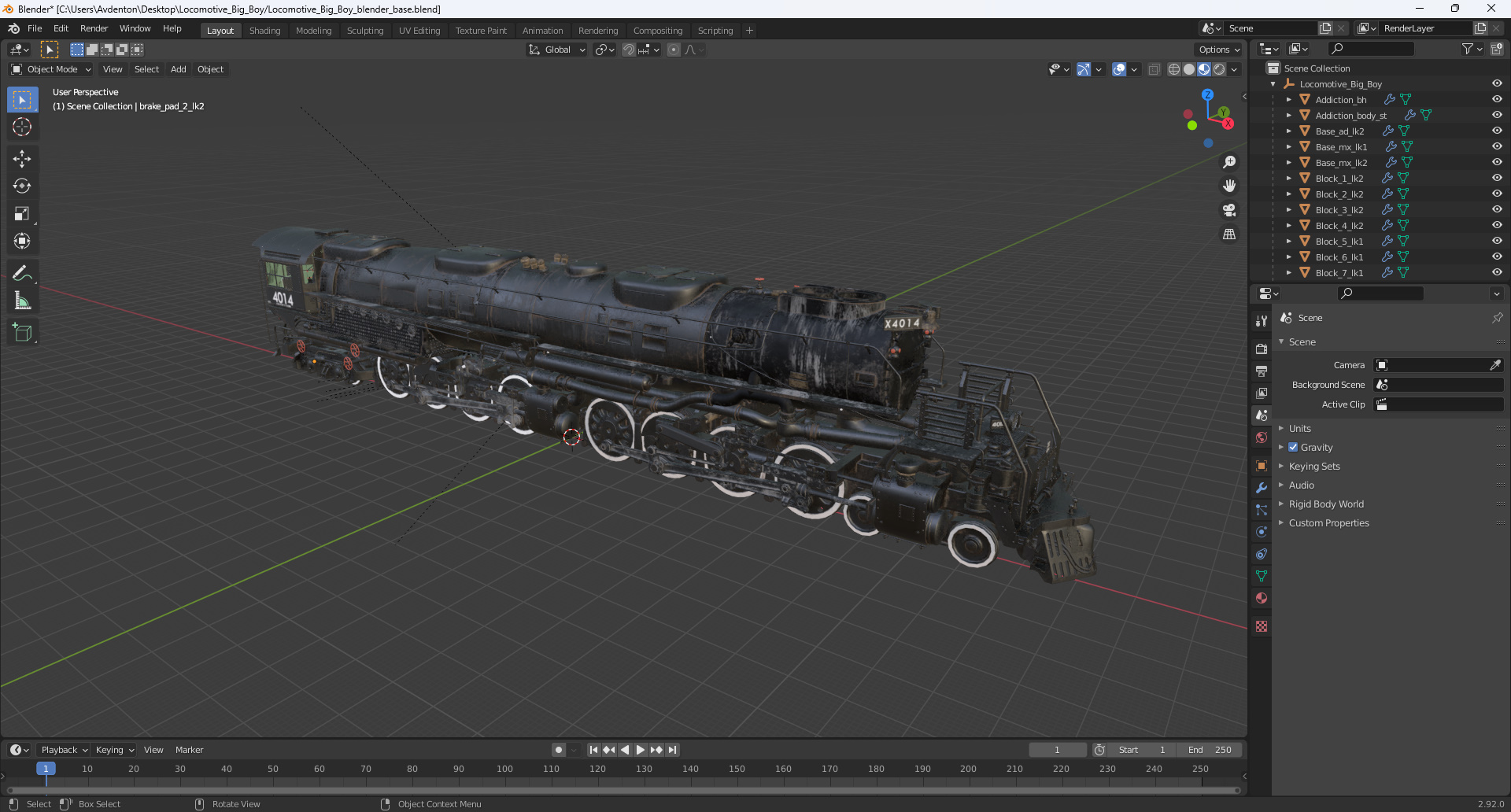
Task: Click the Play animation button
Action: tap(641, 750)
